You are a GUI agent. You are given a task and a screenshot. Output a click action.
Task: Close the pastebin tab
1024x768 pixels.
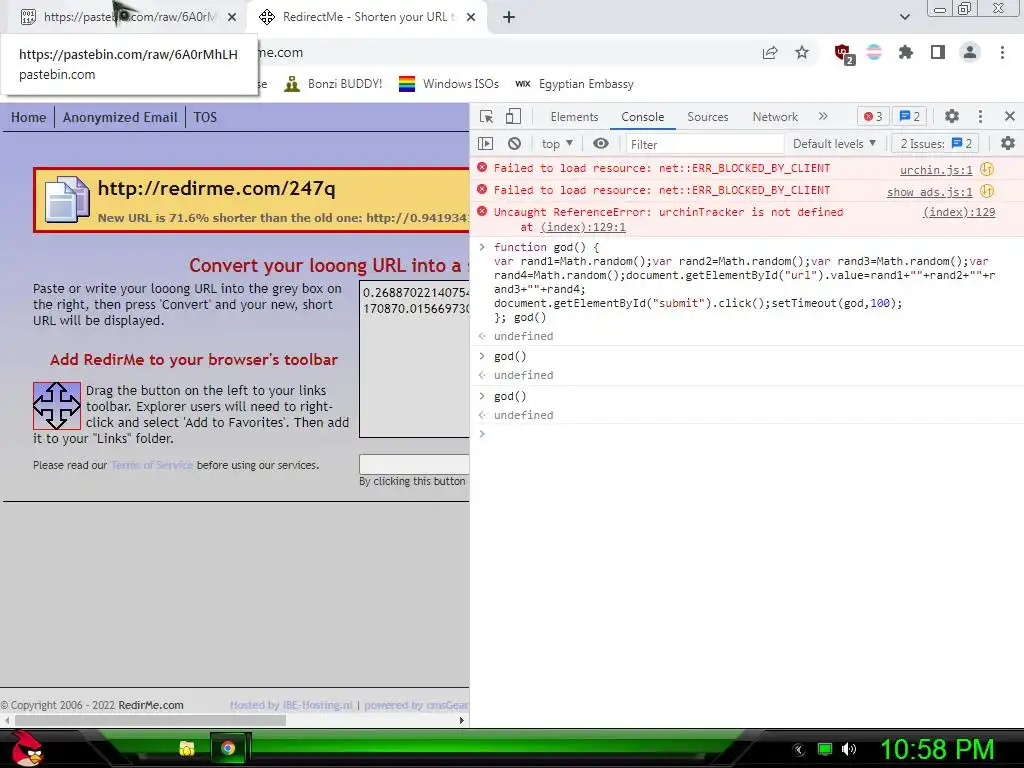[232, 18]
